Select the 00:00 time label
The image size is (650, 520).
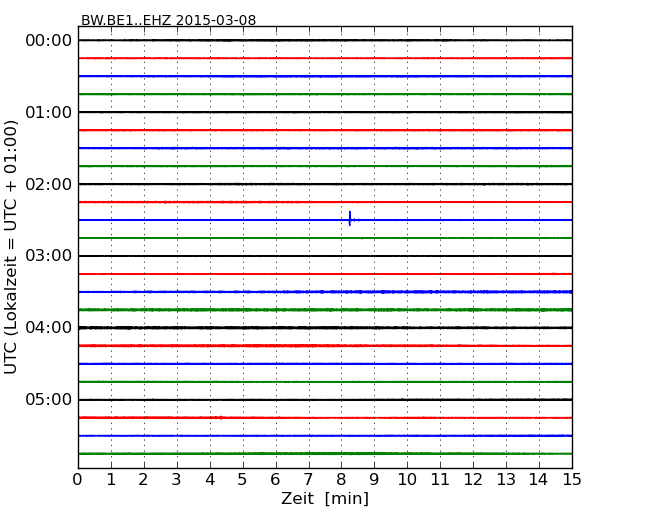click(x=49, y=41)
